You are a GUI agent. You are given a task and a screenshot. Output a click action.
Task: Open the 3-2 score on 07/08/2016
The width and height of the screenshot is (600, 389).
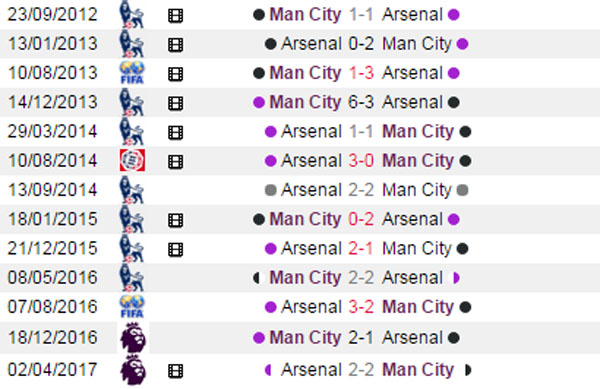coord(361,307)
